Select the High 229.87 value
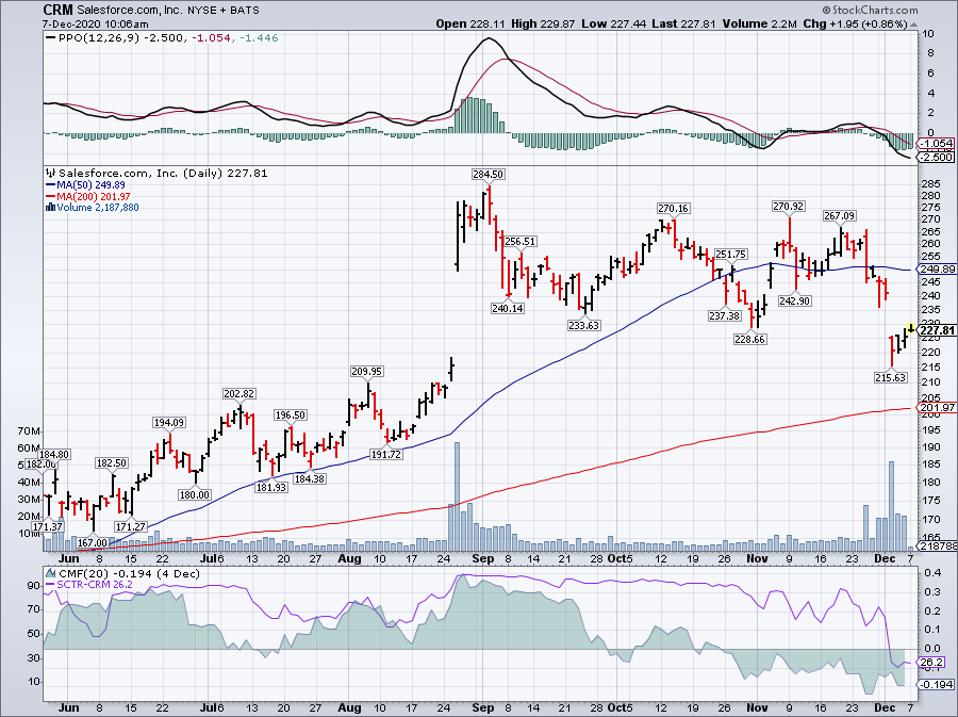This screenshot has height=717, width=958. tap(543, 24)
